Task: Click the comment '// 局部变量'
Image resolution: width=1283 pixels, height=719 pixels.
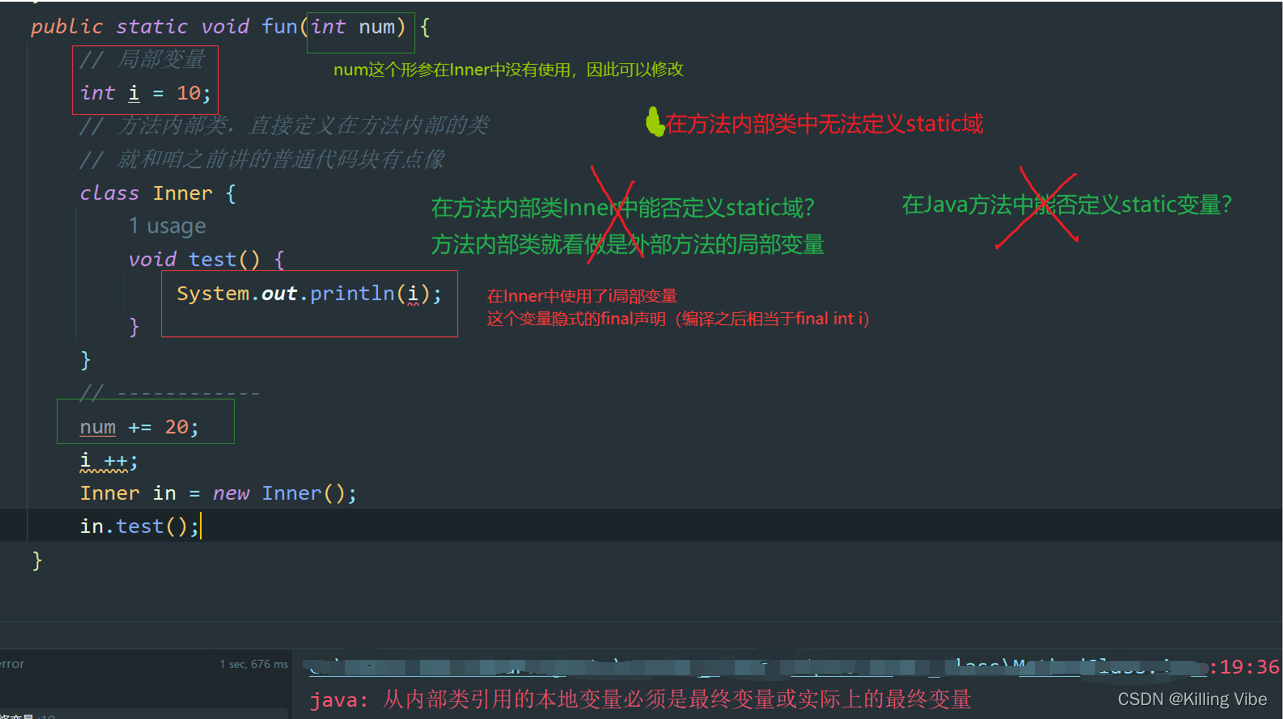Action: pyautogui.click(x=142, y=59)
